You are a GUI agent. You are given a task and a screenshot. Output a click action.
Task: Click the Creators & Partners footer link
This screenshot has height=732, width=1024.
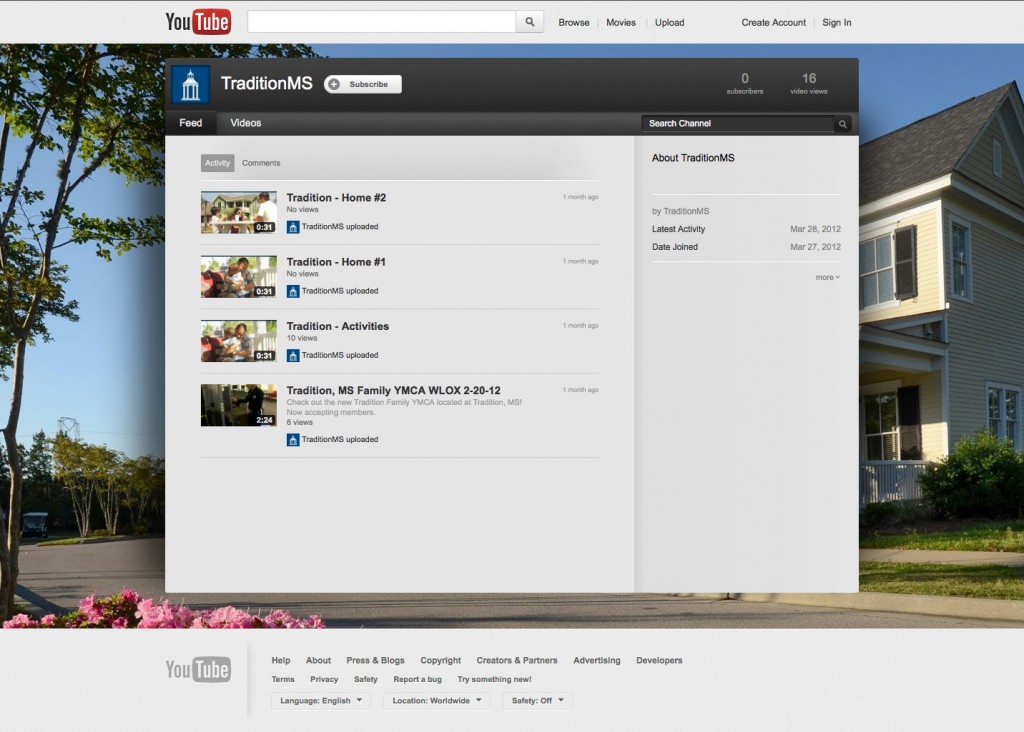click(x=517, y=660)
